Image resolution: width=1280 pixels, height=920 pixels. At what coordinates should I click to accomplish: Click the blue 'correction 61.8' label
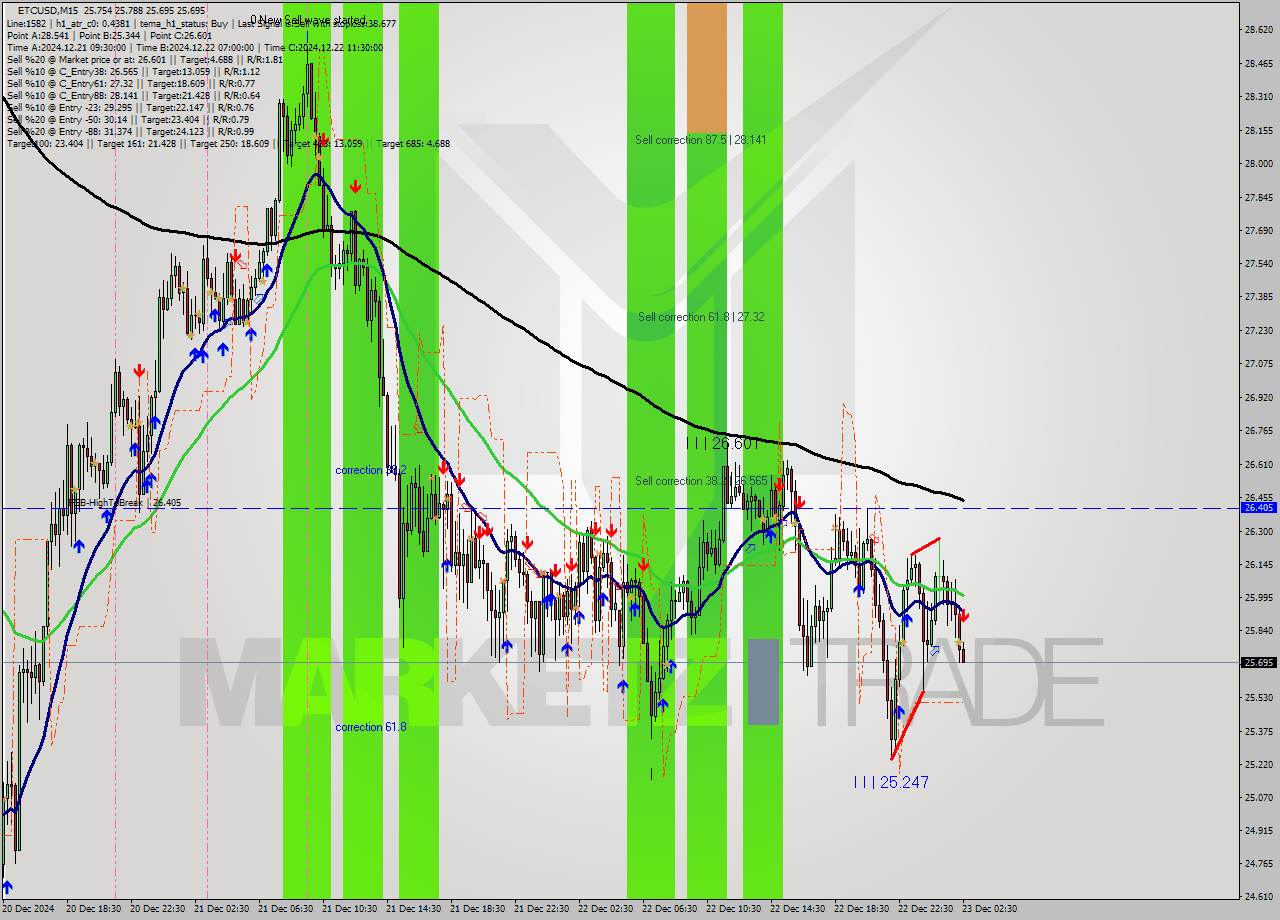(x=371, y=727)
